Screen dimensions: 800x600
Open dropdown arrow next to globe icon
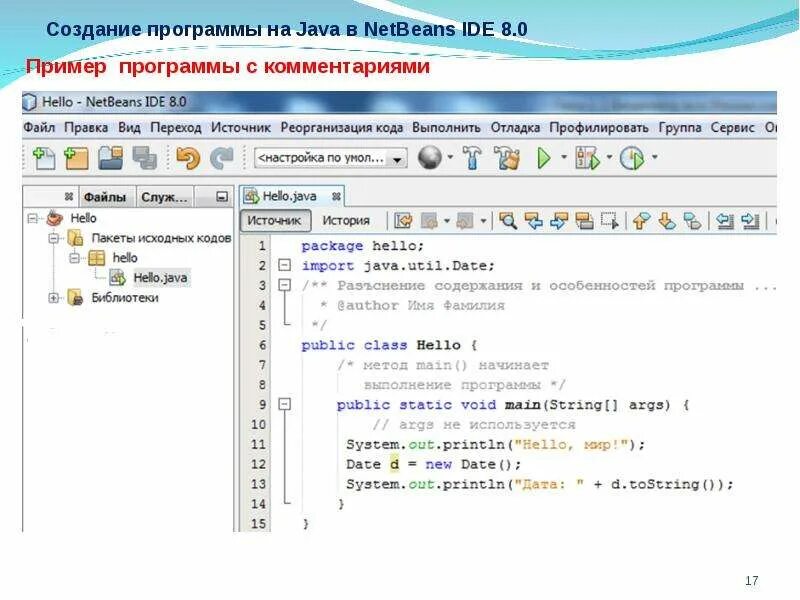[450, 157]
